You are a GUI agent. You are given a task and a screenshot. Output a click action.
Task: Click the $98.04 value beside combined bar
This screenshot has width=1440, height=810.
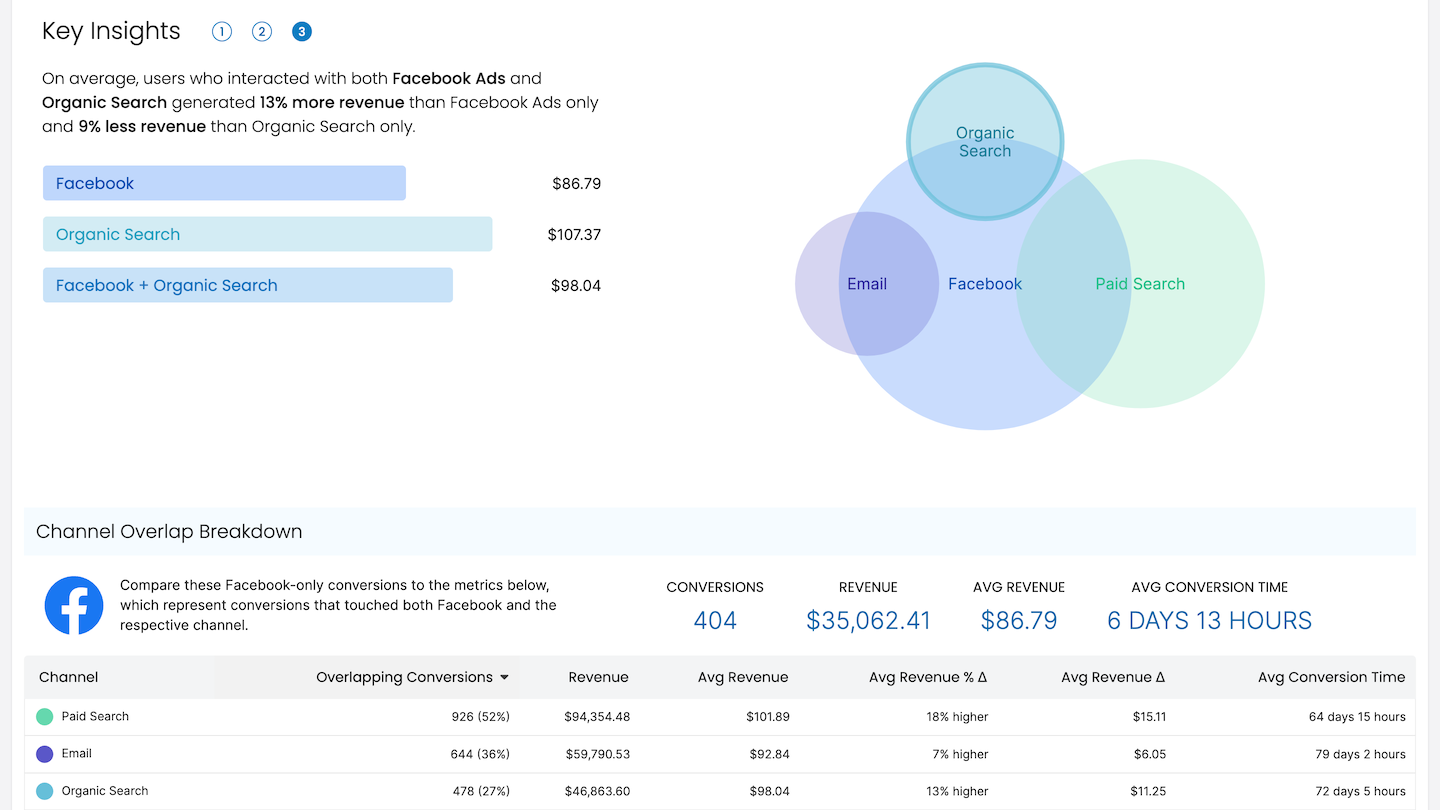pos(576,286)
